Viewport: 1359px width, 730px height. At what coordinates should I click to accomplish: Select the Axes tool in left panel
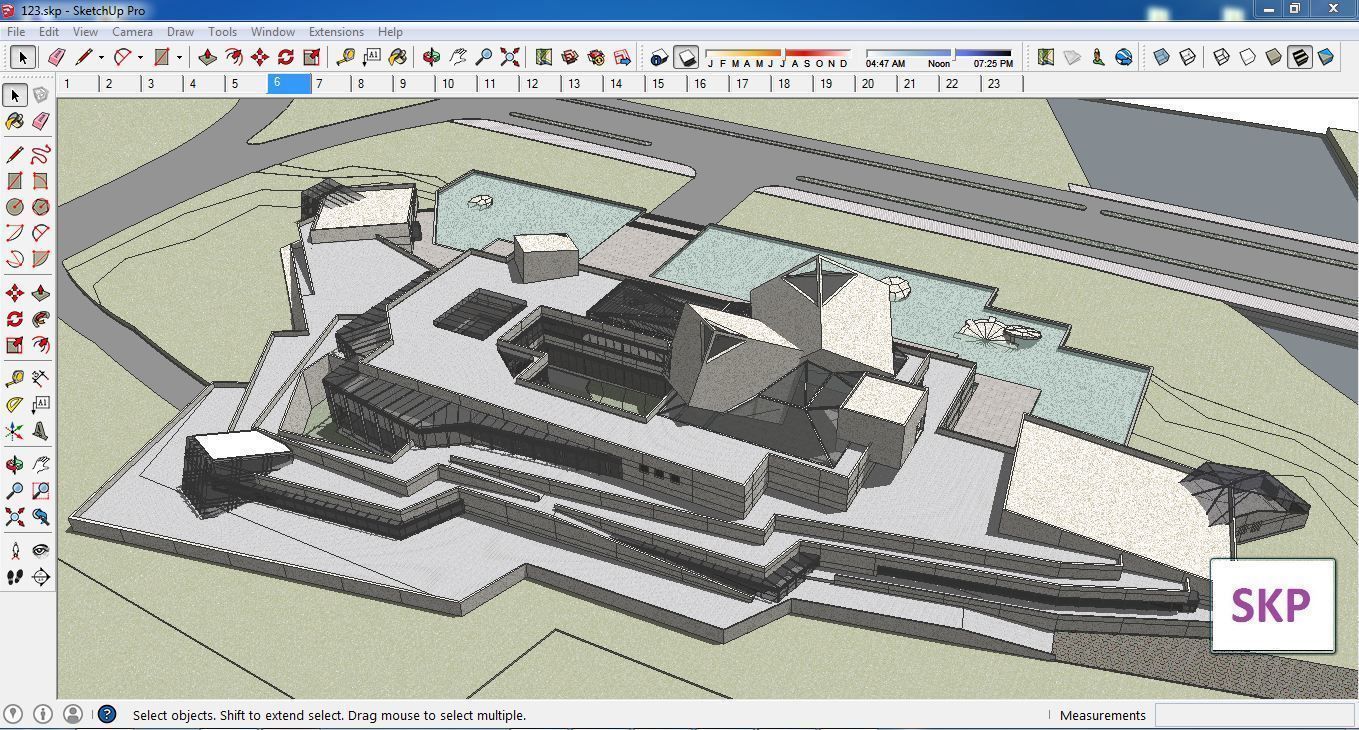15,431
